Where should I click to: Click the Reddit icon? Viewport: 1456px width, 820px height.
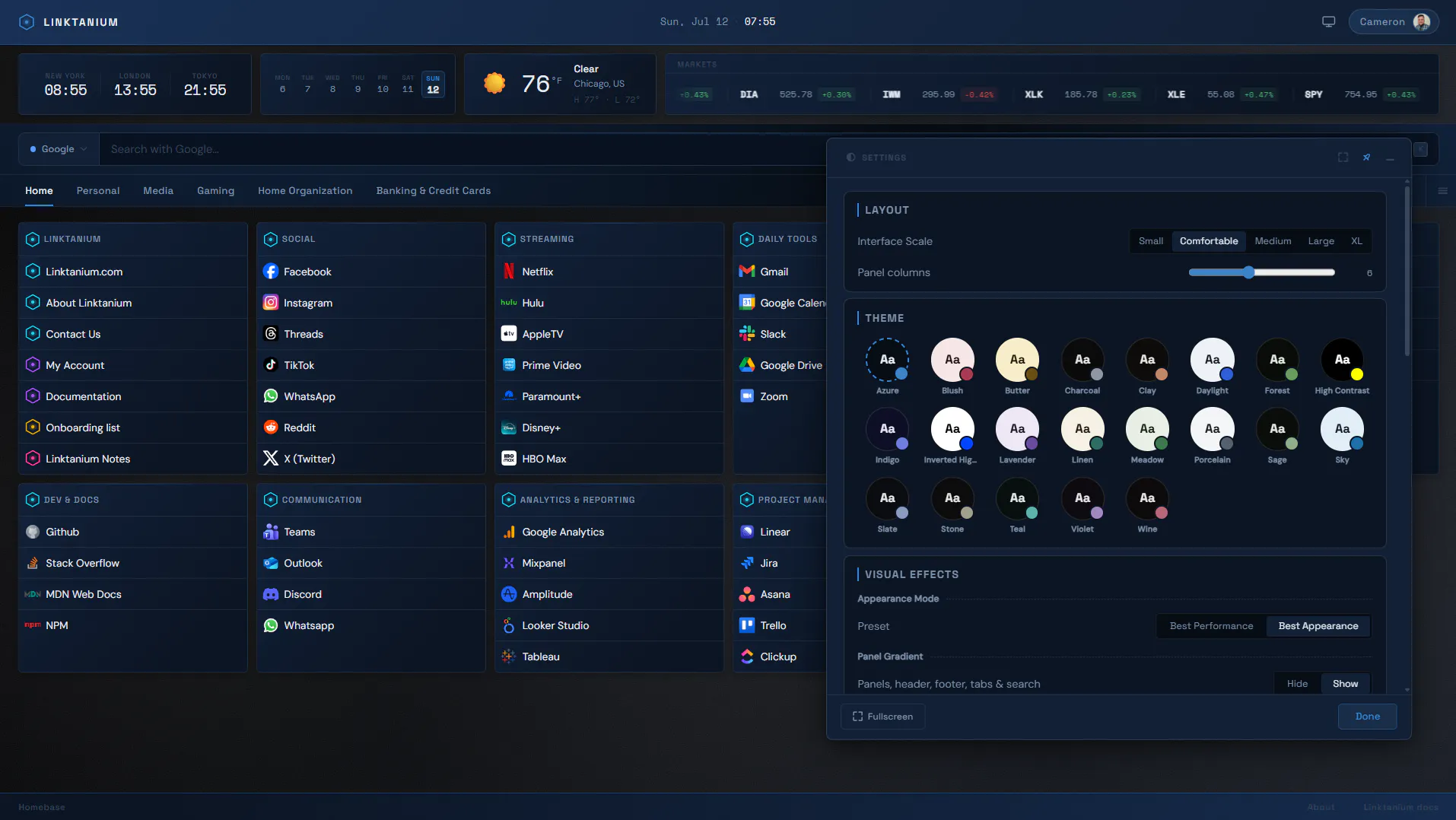(271, 427)
